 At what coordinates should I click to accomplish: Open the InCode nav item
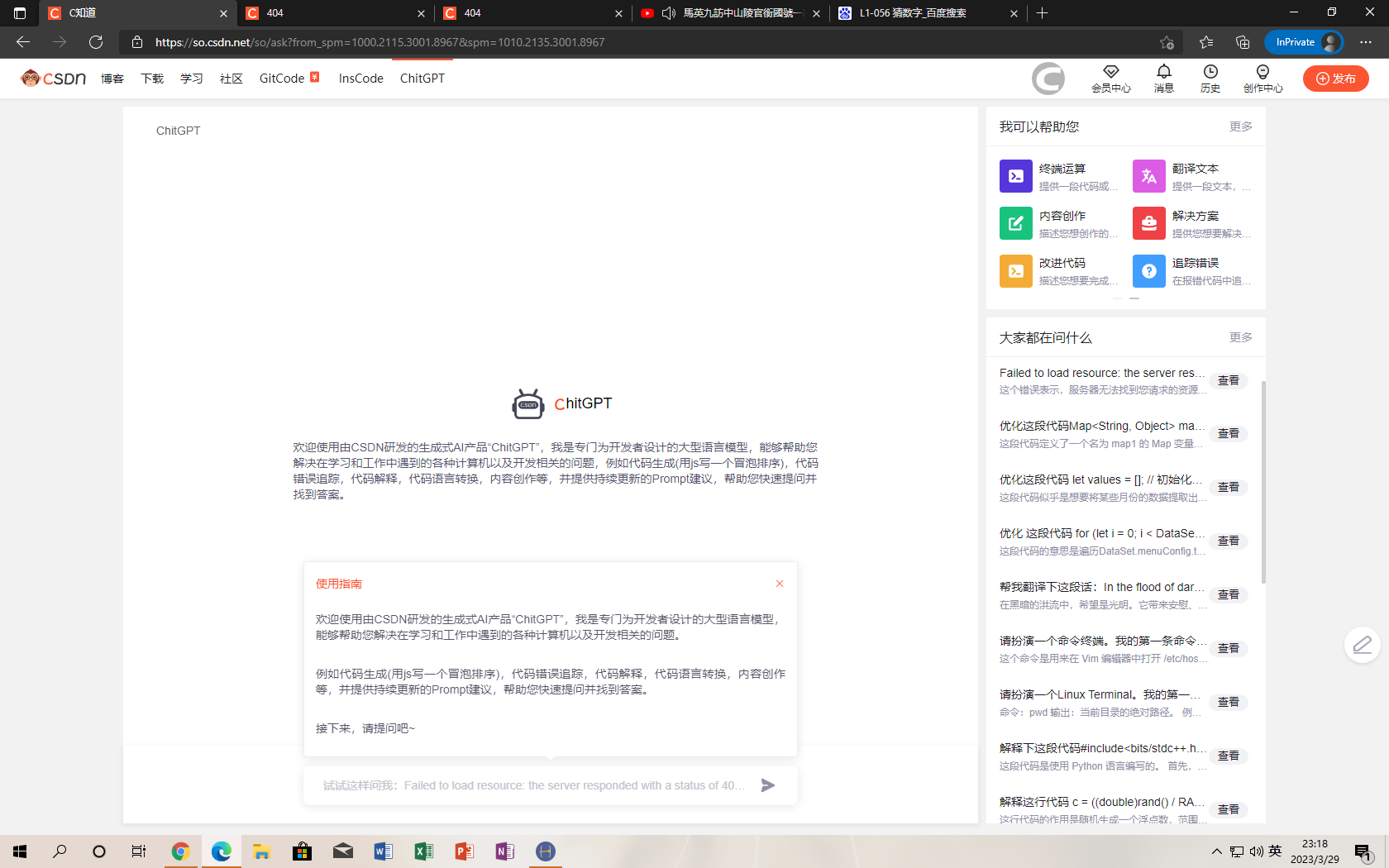tap(361, 79)
